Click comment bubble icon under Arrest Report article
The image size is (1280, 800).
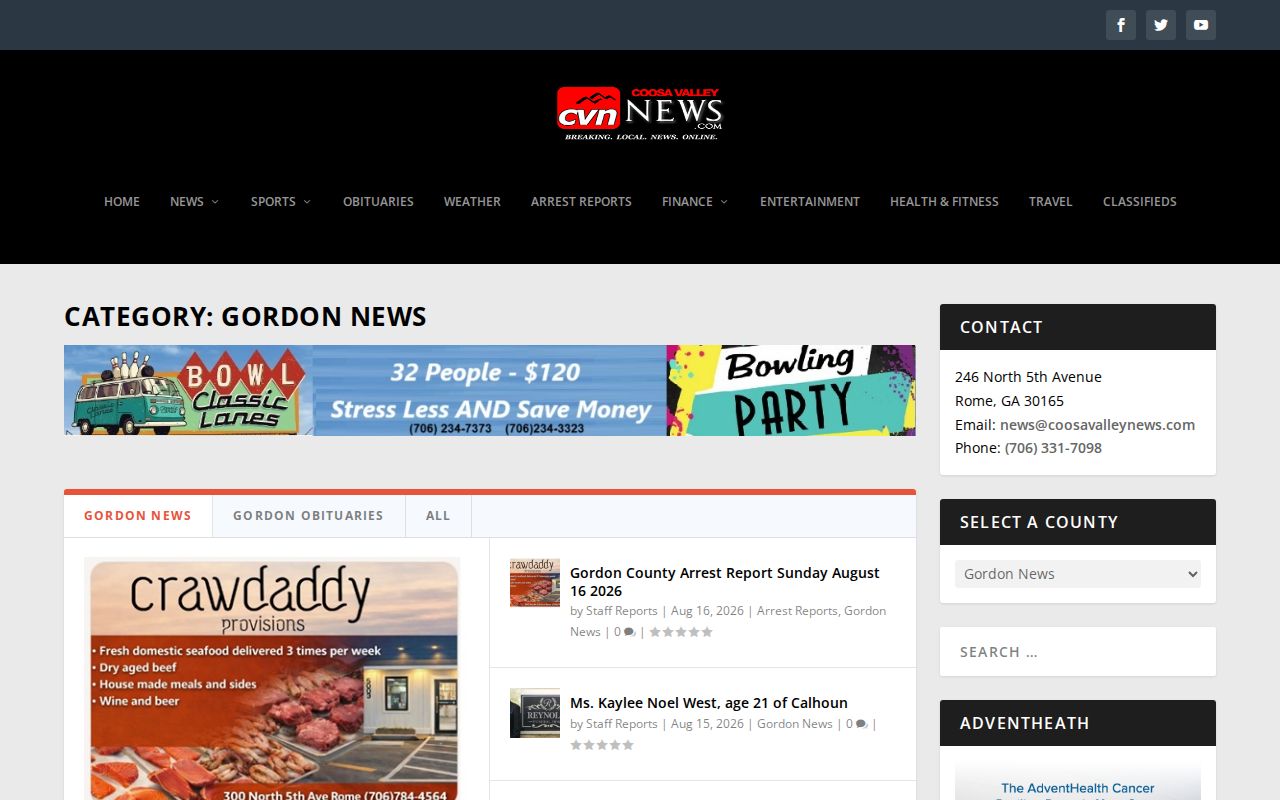(629, 632)
